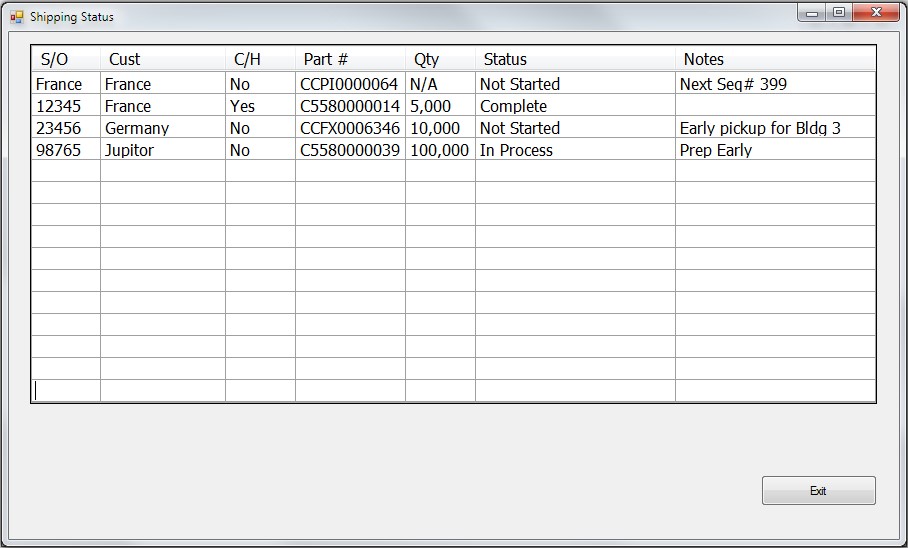
Task: Click the Status column header
Action: click(x=576, y=59)
